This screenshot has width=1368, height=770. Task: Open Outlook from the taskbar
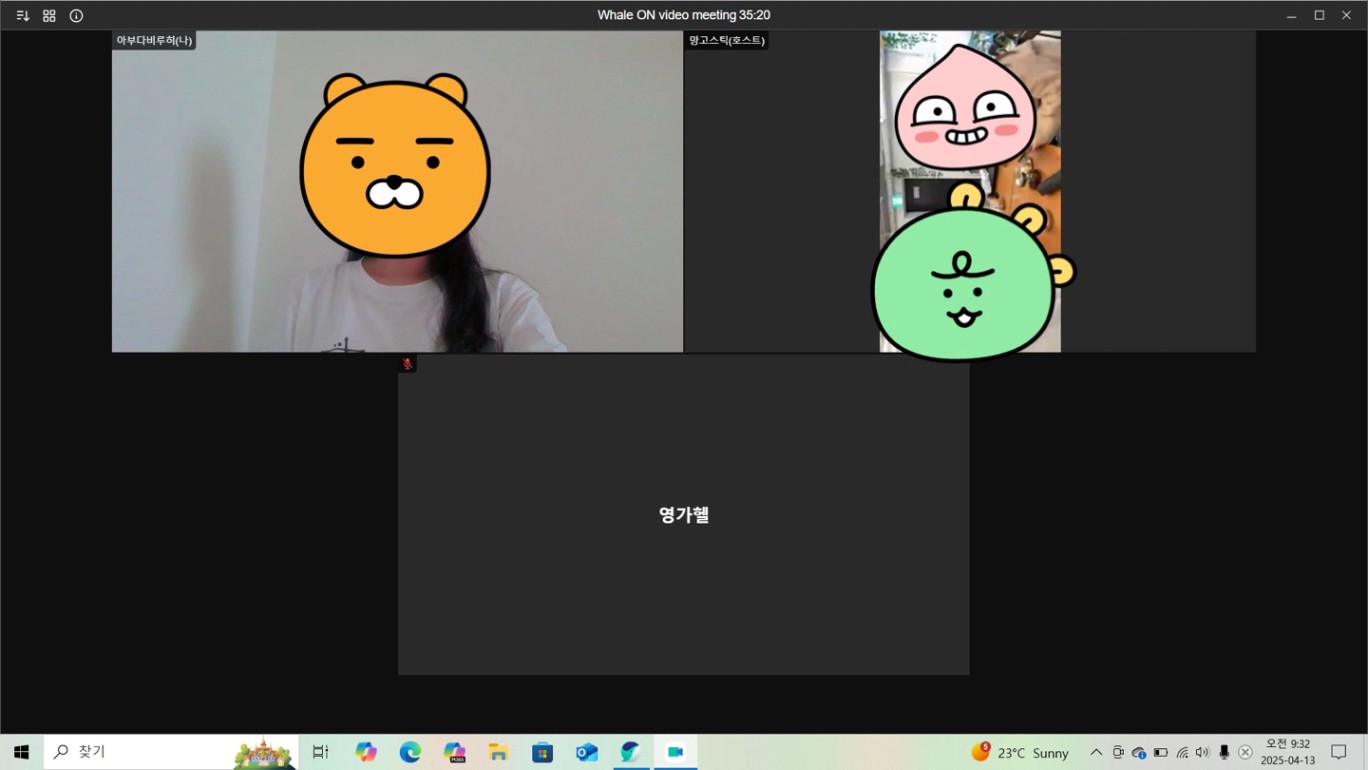click(x=586, y=752)
